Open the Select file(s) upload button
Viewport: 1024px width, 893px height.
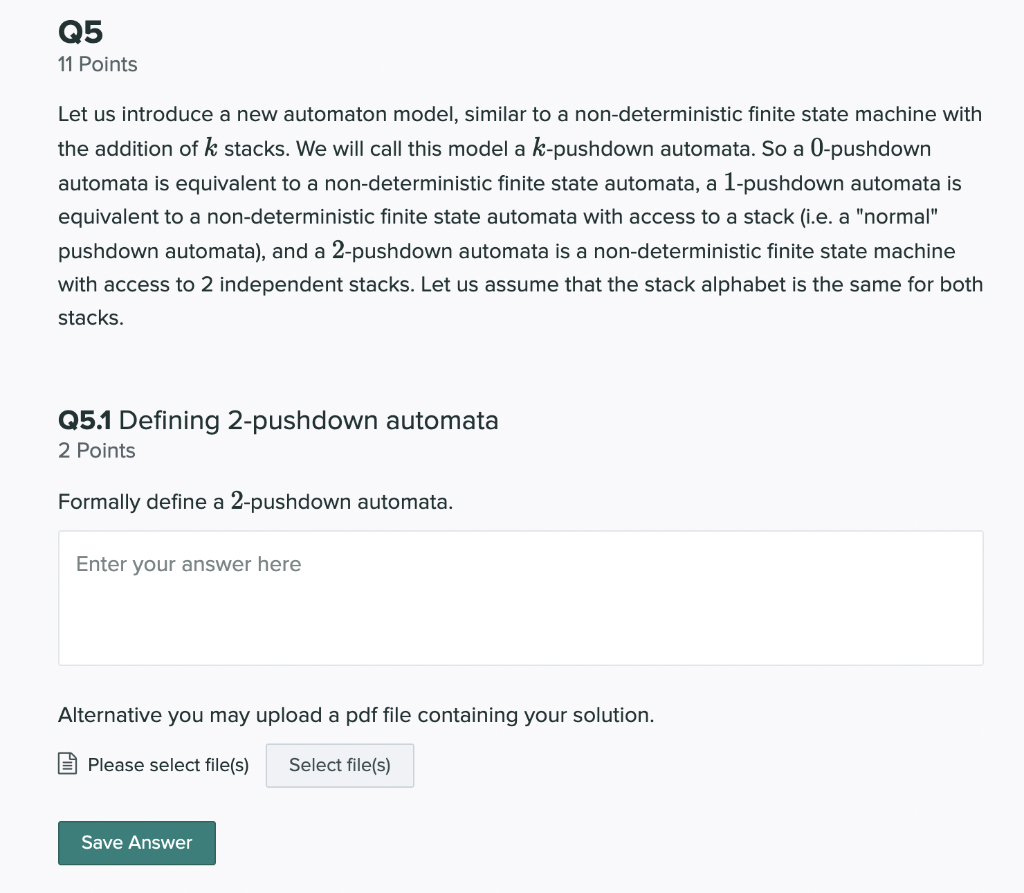pyautogui.click(x=340, y=765)
